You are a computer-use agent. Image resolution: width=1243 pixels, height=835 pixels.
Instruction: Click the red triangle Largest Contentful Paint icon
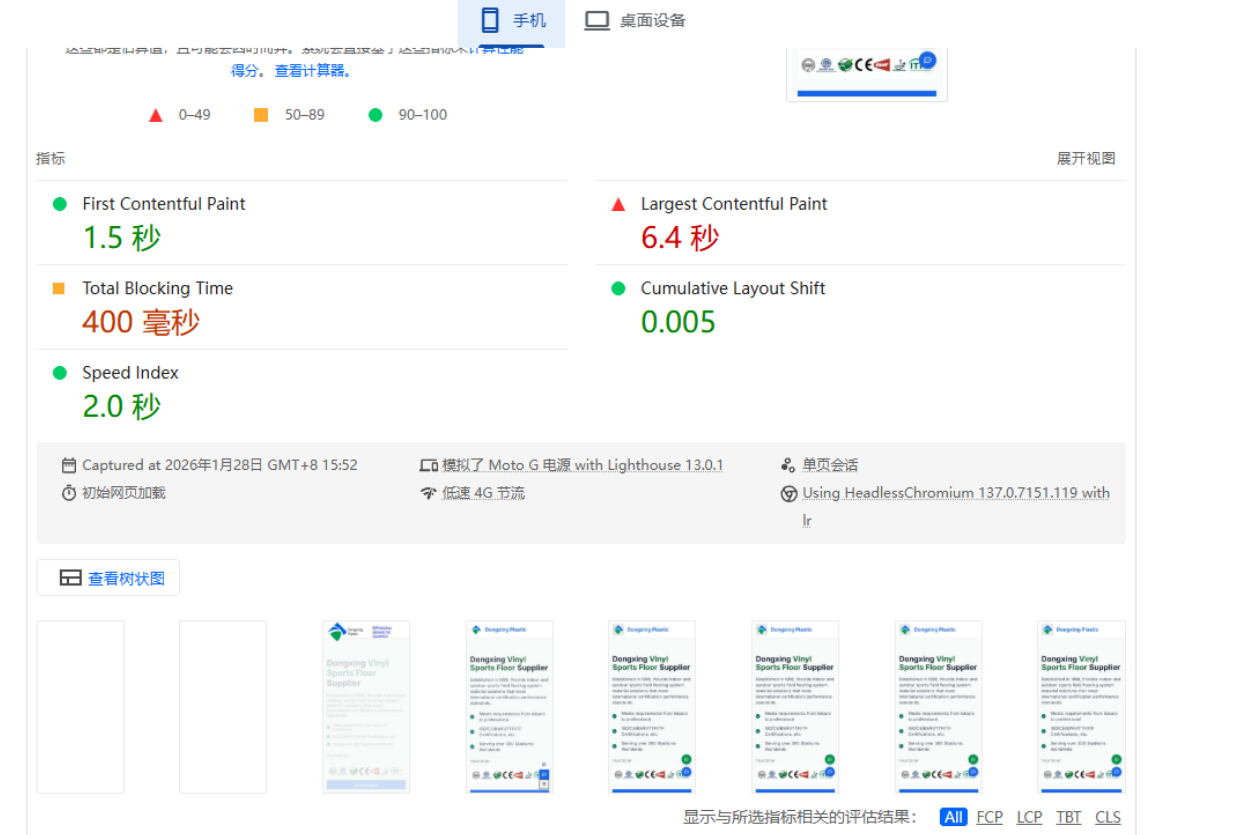(618, 204)
